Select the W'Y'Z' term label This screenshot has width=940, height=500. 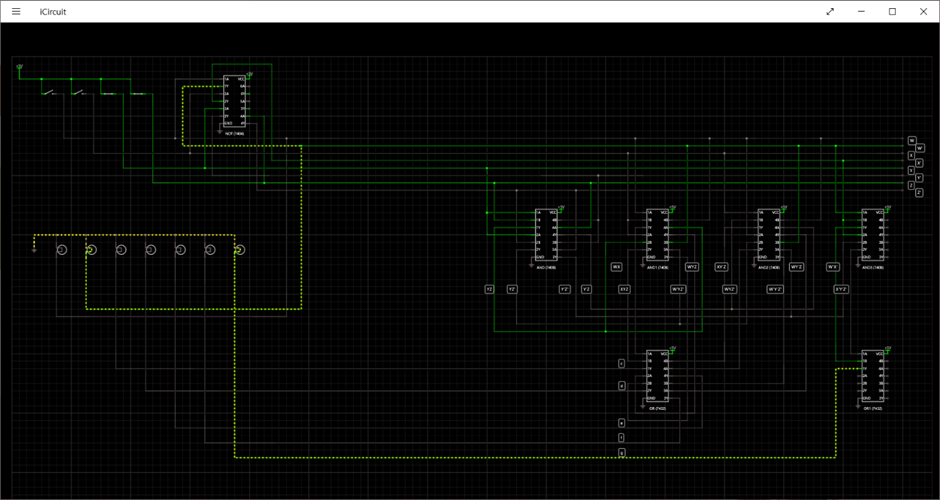point(776,289)
